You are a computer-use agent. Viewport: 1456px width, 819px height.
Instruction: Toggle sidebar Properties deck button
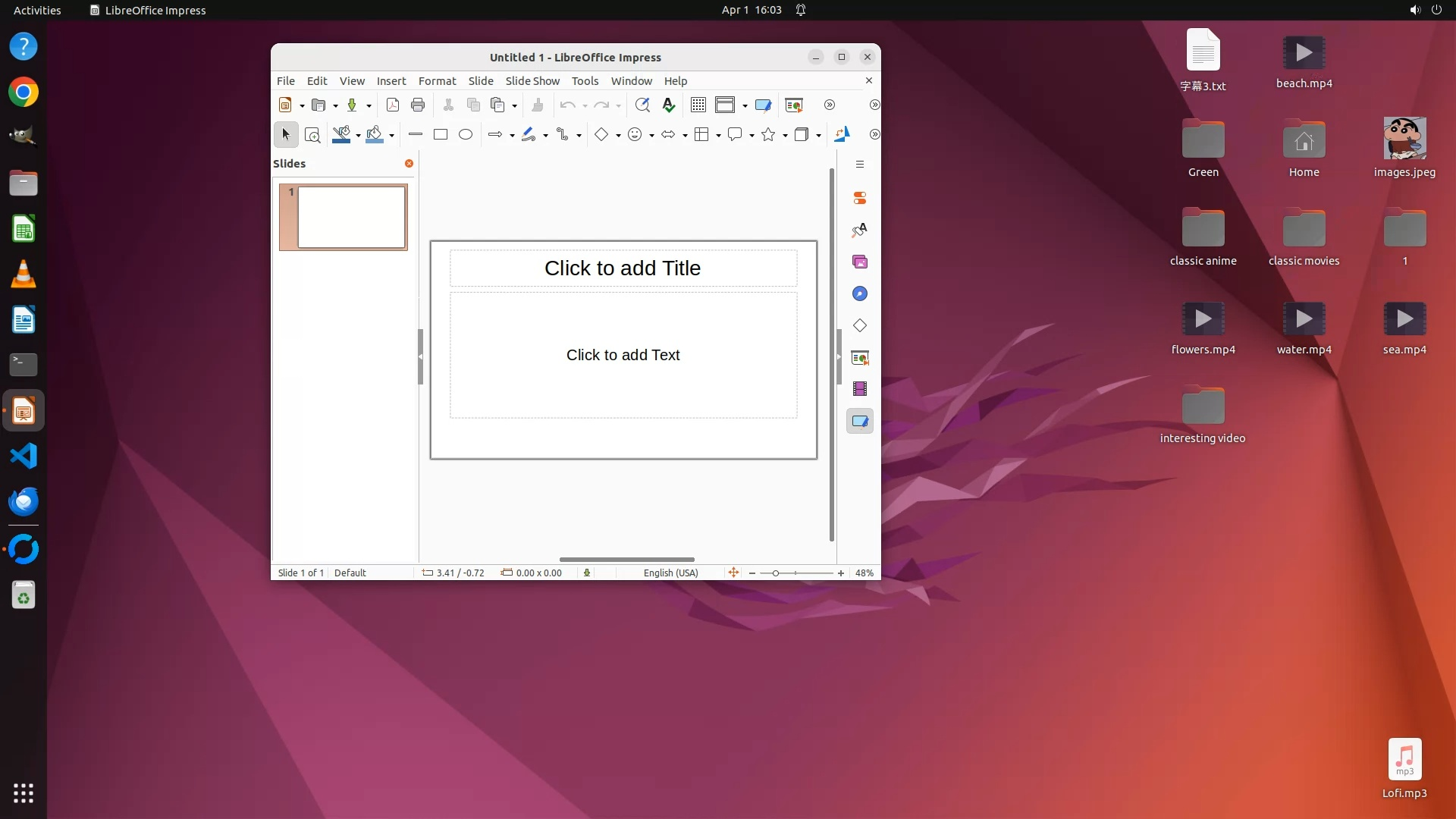(x=859, y=199)
